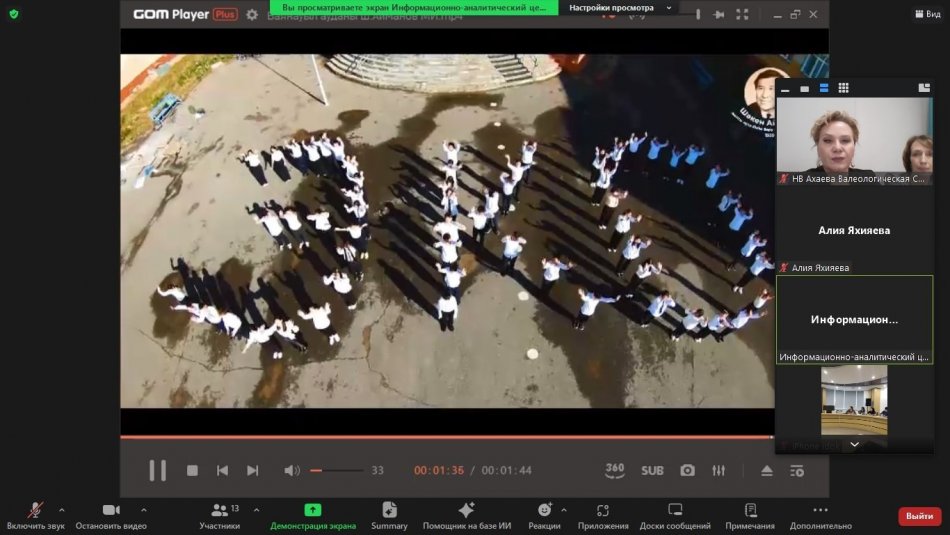Open the Участники participants panel

tap(219, 516)
